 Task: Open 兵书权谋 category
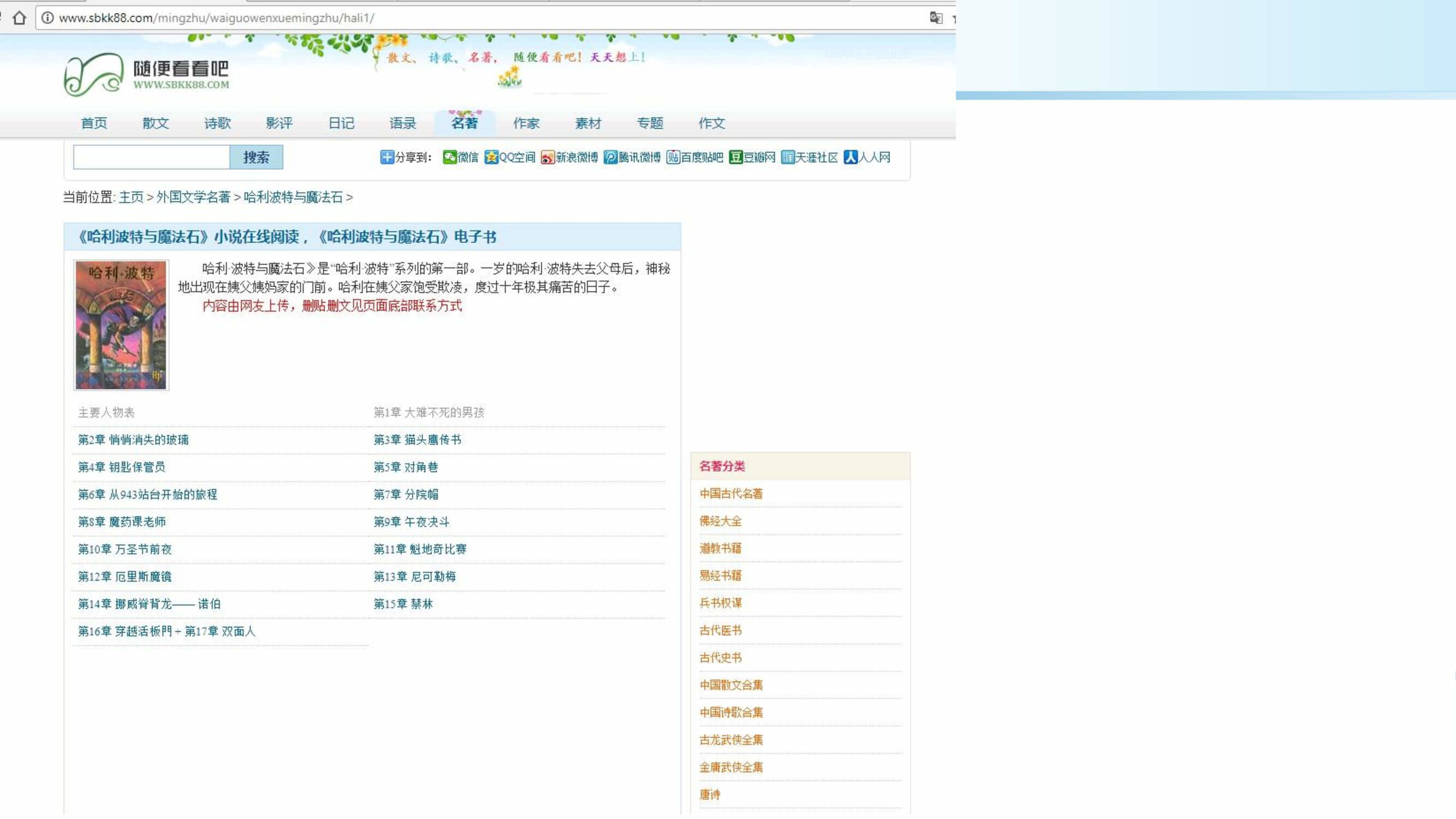pyautogui.click(x=720, y=603)
